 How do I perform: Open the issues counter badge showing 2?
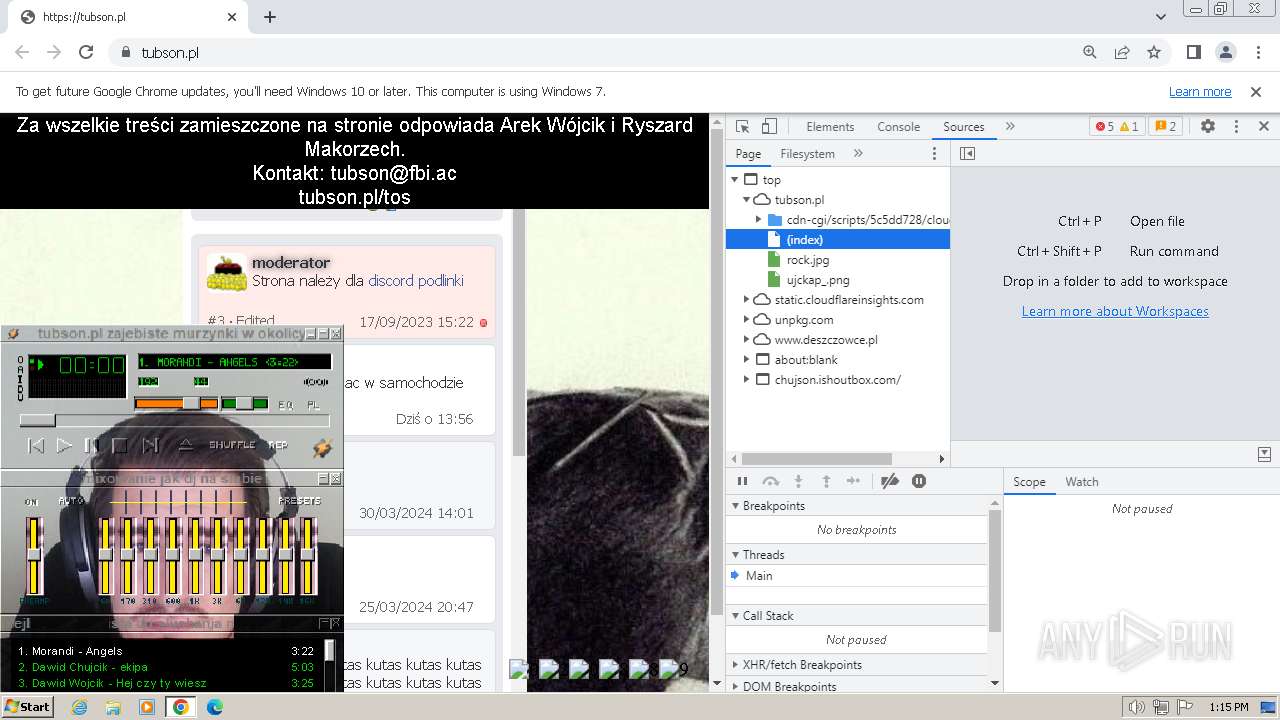click(1166, 127)
